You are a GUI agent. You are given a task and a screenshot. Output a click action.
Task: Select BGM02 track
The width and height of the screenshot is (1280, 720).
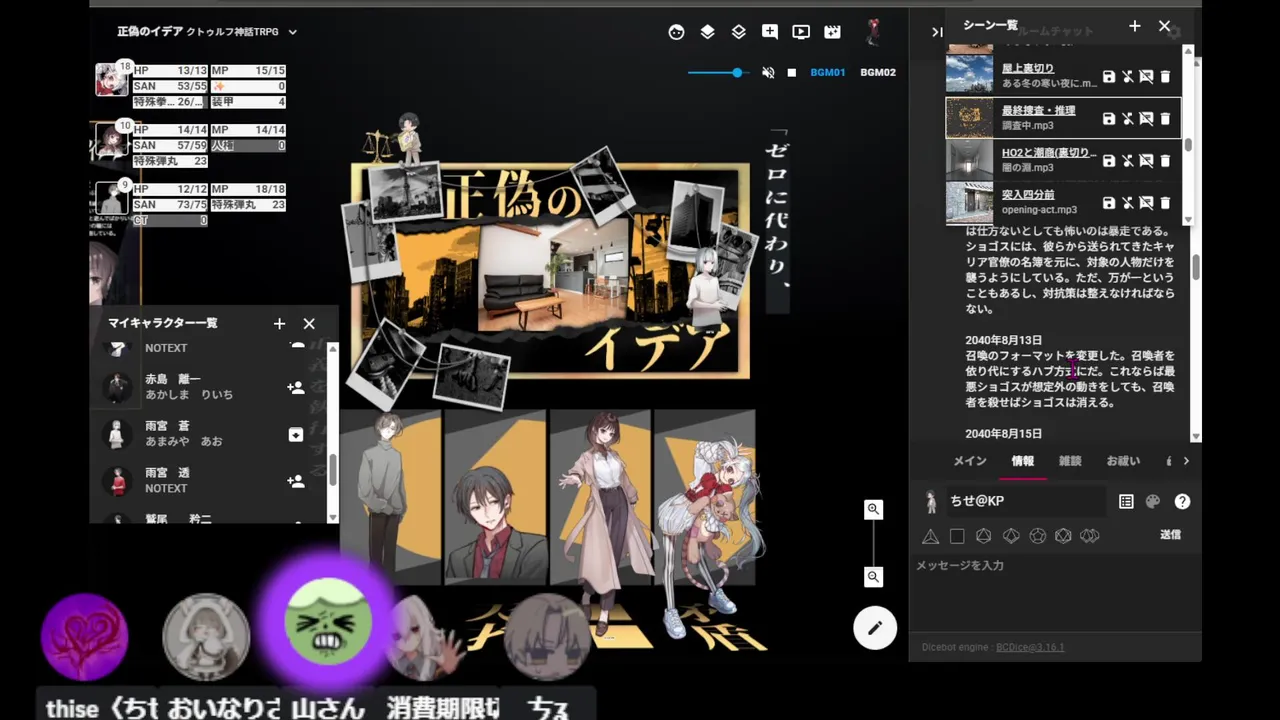coord(878,72)
